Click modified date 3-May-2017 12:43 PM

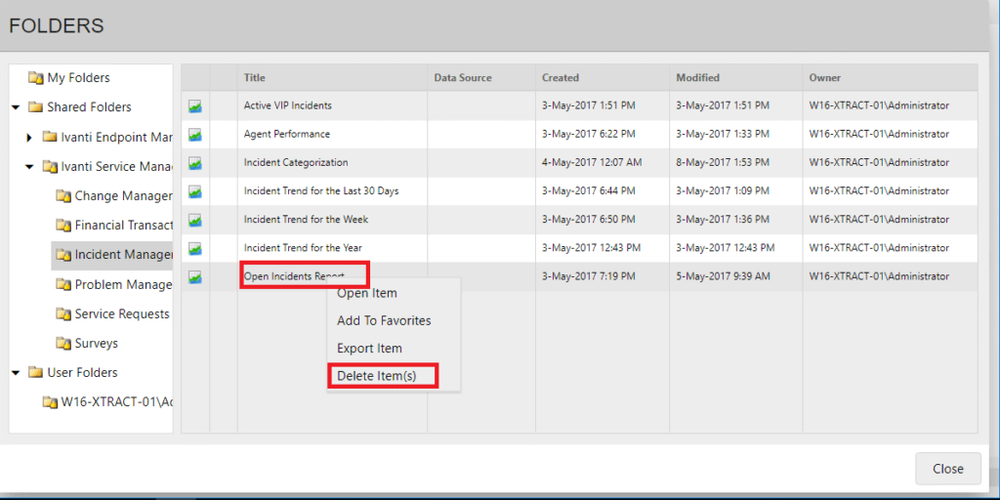[x=726, y=247]
